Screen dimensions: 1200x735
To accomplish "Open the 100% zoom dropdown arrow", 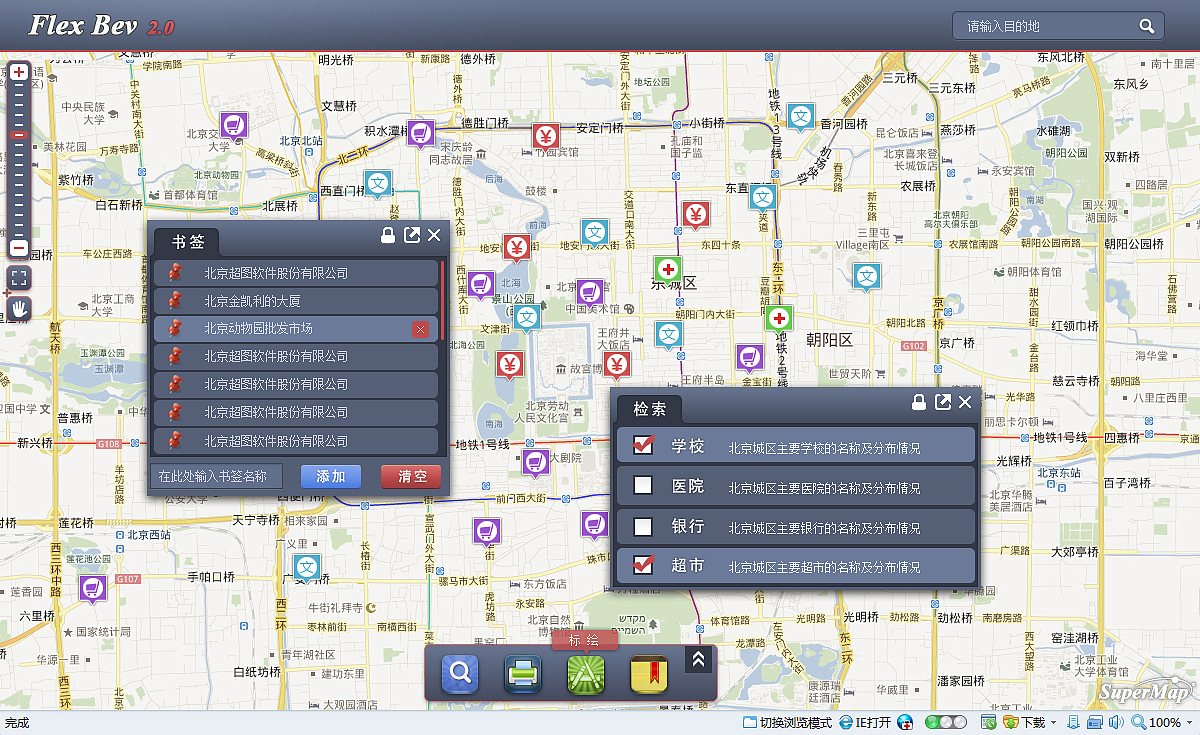I will [x=1188, y=722].
